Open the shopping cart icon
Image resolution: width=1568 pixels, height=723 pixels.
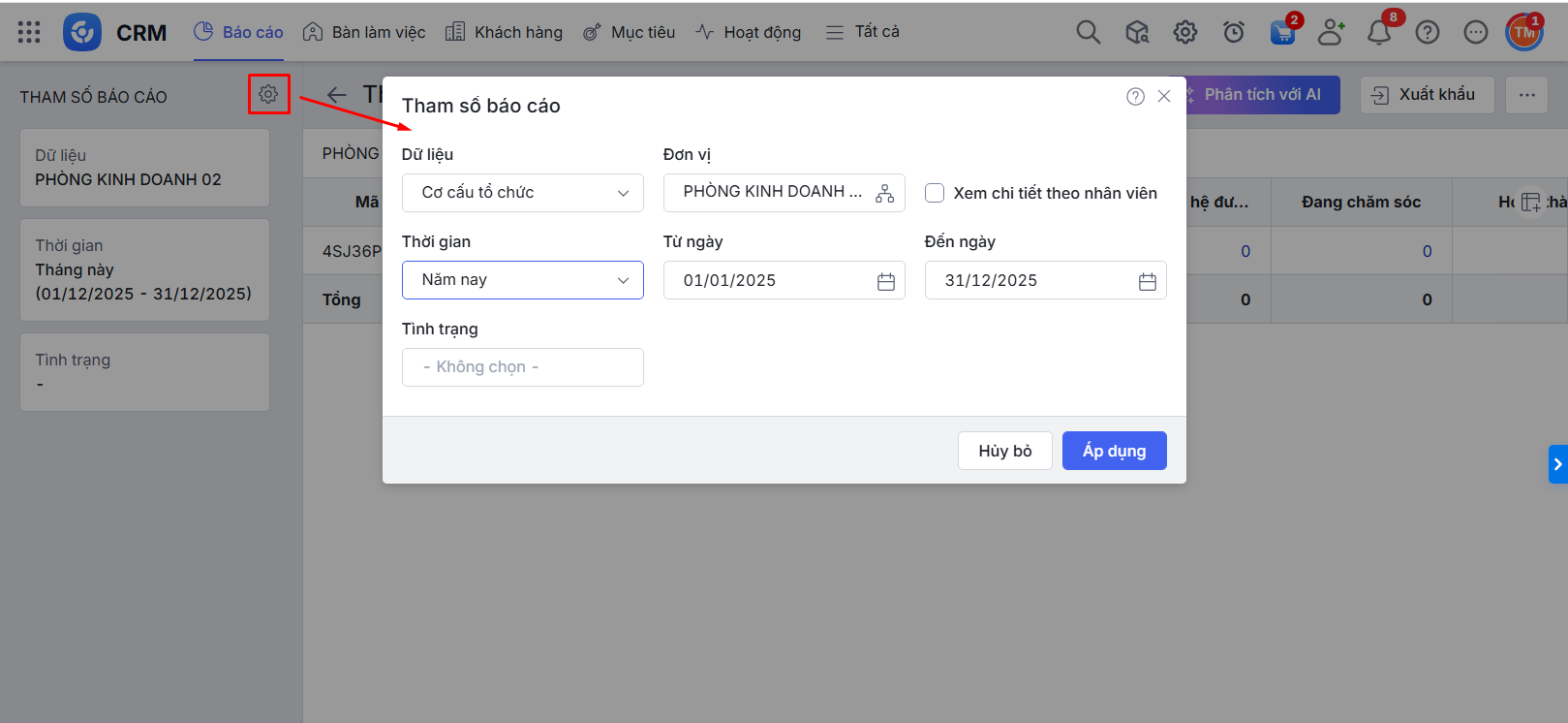(x=1282, y=33)
